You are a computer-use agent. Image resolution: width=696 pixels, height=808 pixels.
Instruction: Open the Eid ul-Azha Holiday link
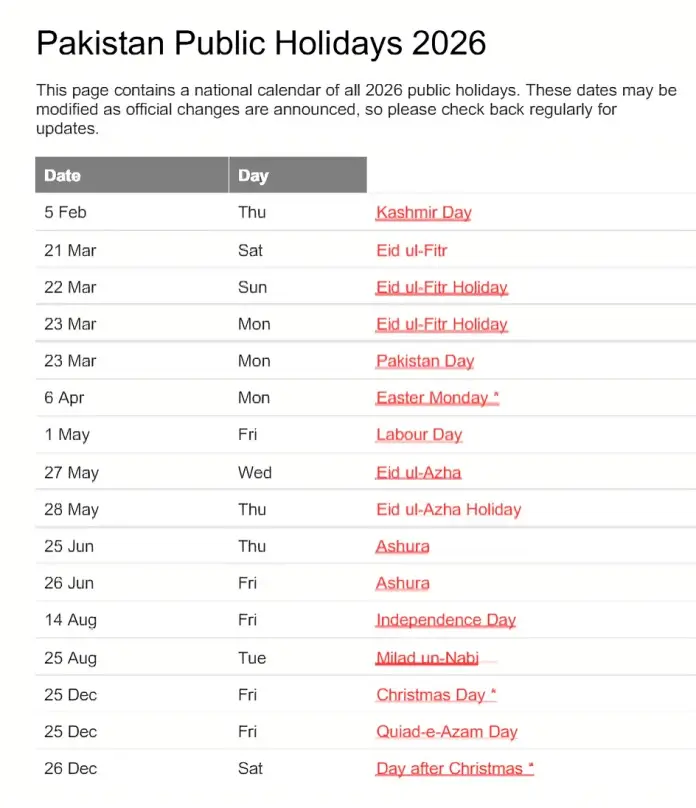(448, 509)
